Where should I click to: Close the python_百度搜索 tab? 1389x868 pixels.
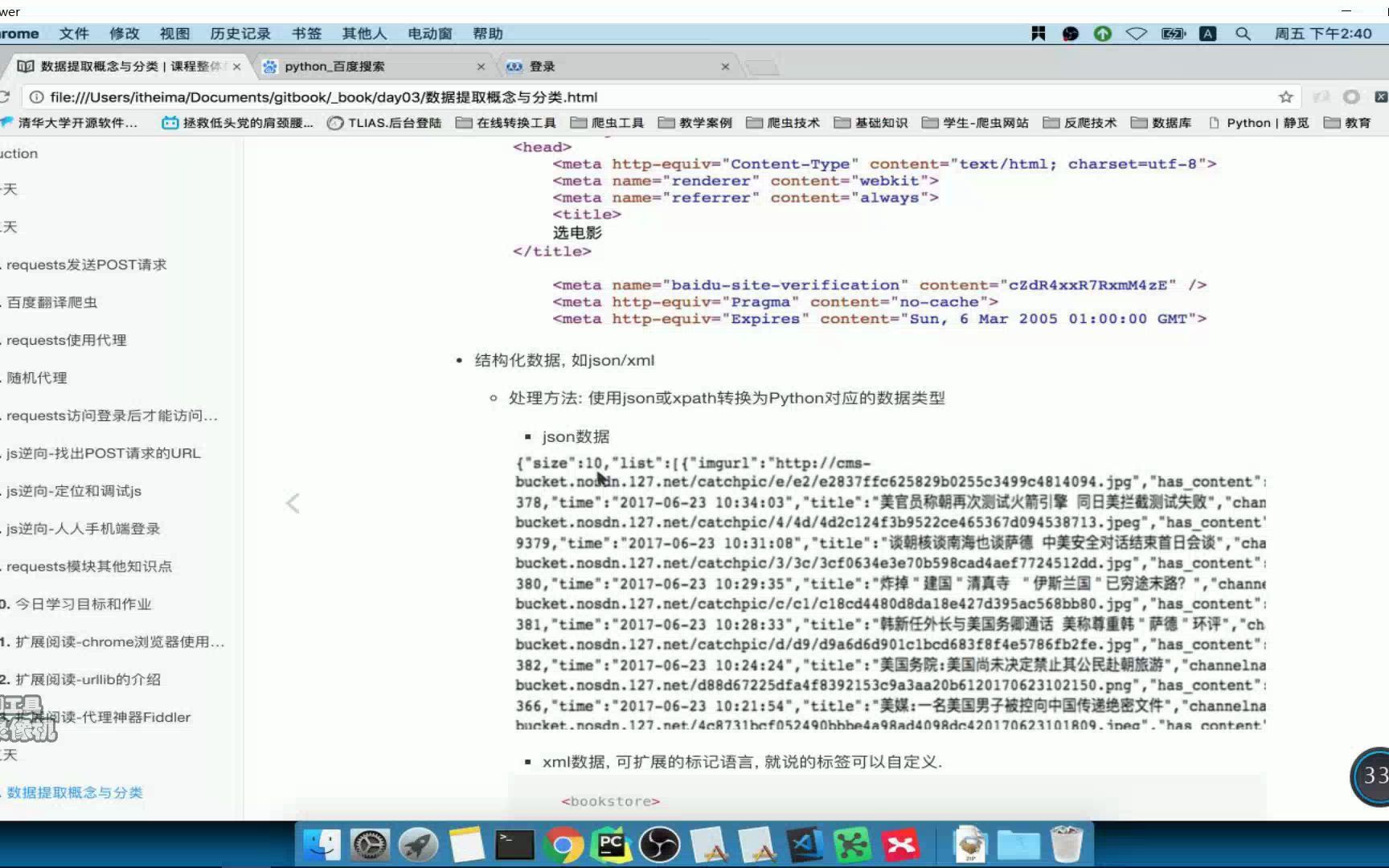(481, 67)
